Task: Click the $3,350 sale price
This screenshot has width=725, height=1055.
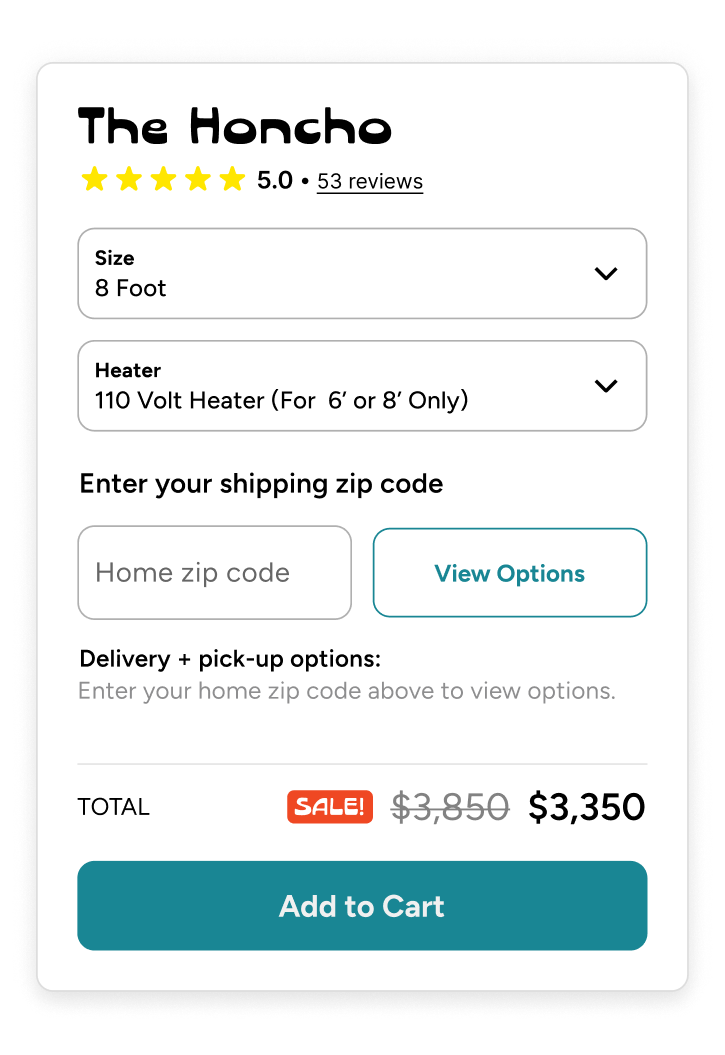Action: pyautogui.click(x=587, y=806)
